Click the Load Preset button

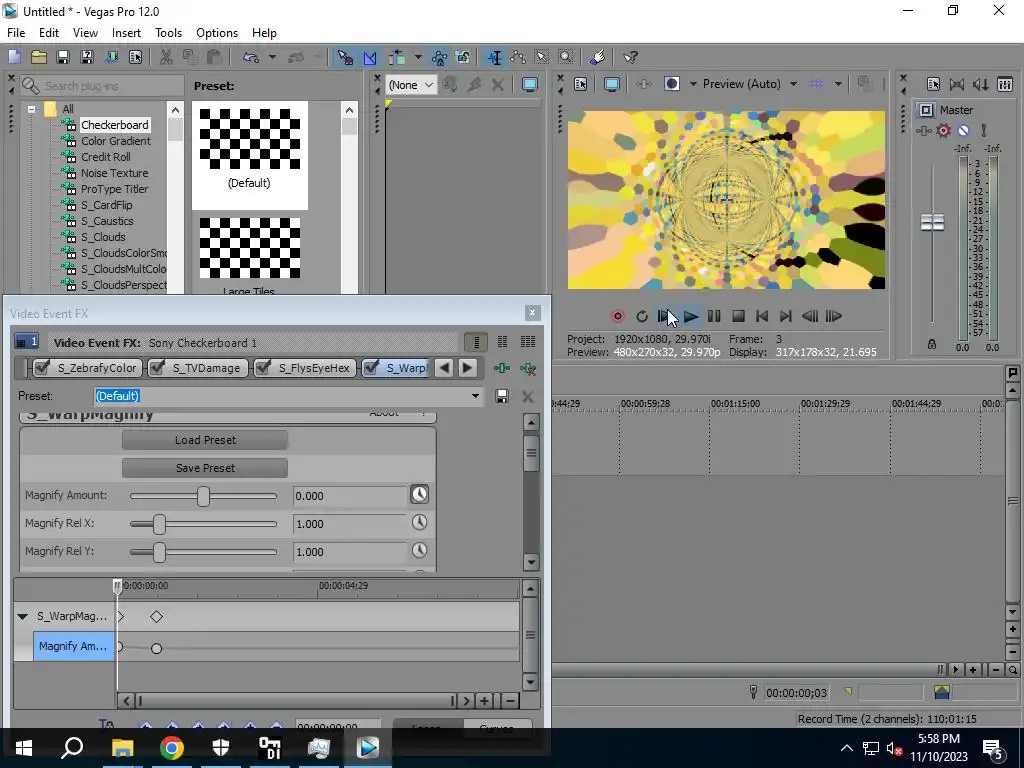coord(205,440)
